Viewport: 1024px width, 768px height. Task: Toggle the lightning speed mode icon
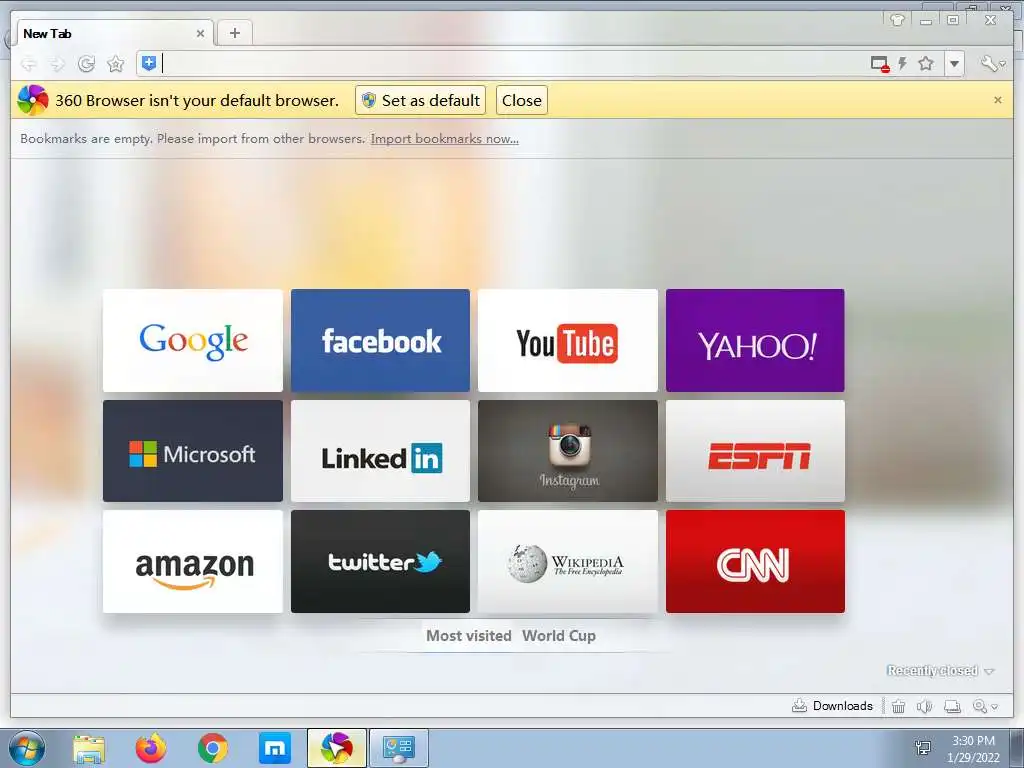pyautogui.click(x=903, y=63)
